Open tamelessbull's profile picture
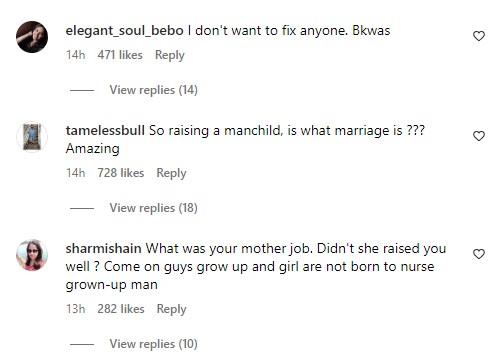This screenshot has height=363, width=499. click(x=32, y=137)
